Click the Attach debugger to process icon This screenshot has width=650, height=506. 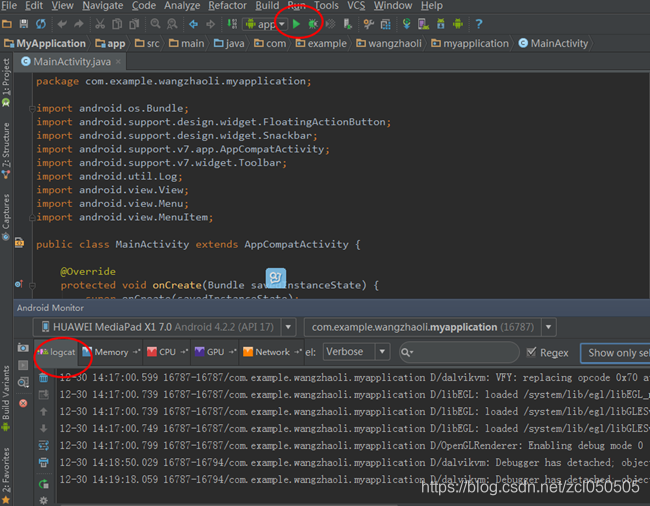coord(347,24)
